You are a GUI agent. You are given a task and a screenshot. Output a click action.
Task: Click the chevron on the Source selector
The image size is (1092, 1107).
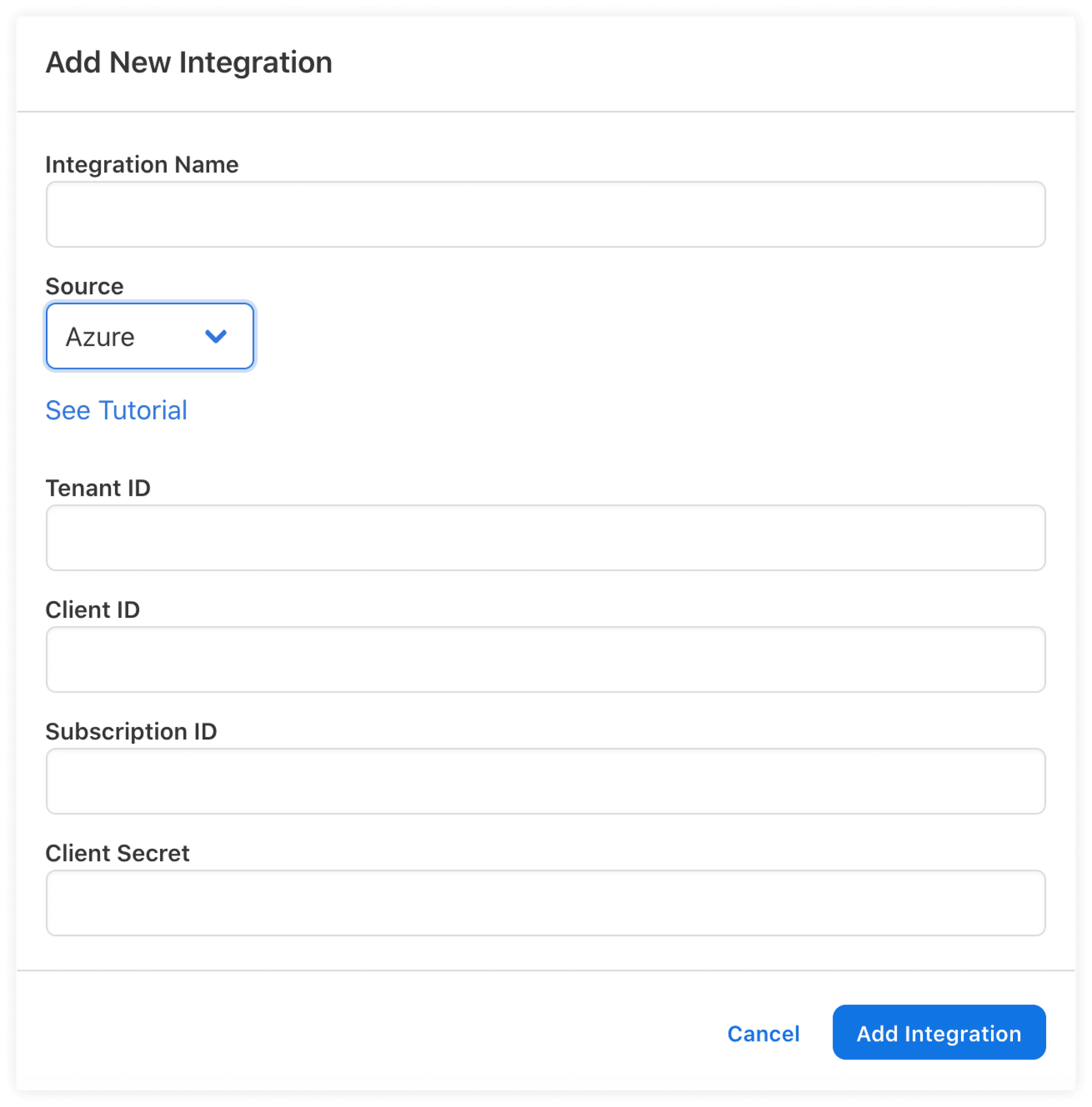(217, 336)
